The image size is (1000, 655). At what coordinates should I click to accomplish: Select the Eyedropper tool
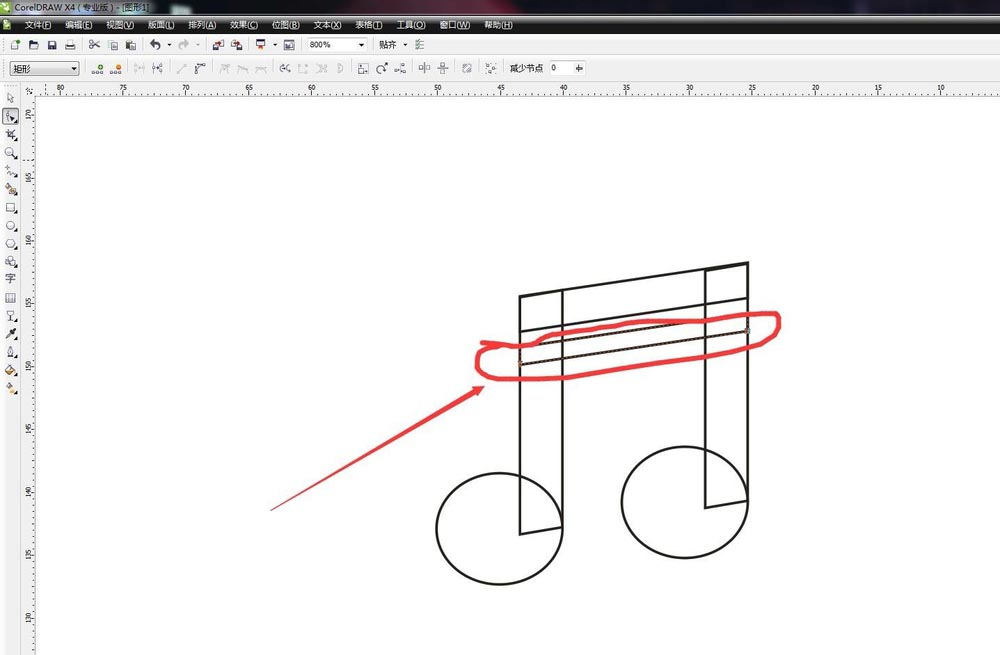10,334
